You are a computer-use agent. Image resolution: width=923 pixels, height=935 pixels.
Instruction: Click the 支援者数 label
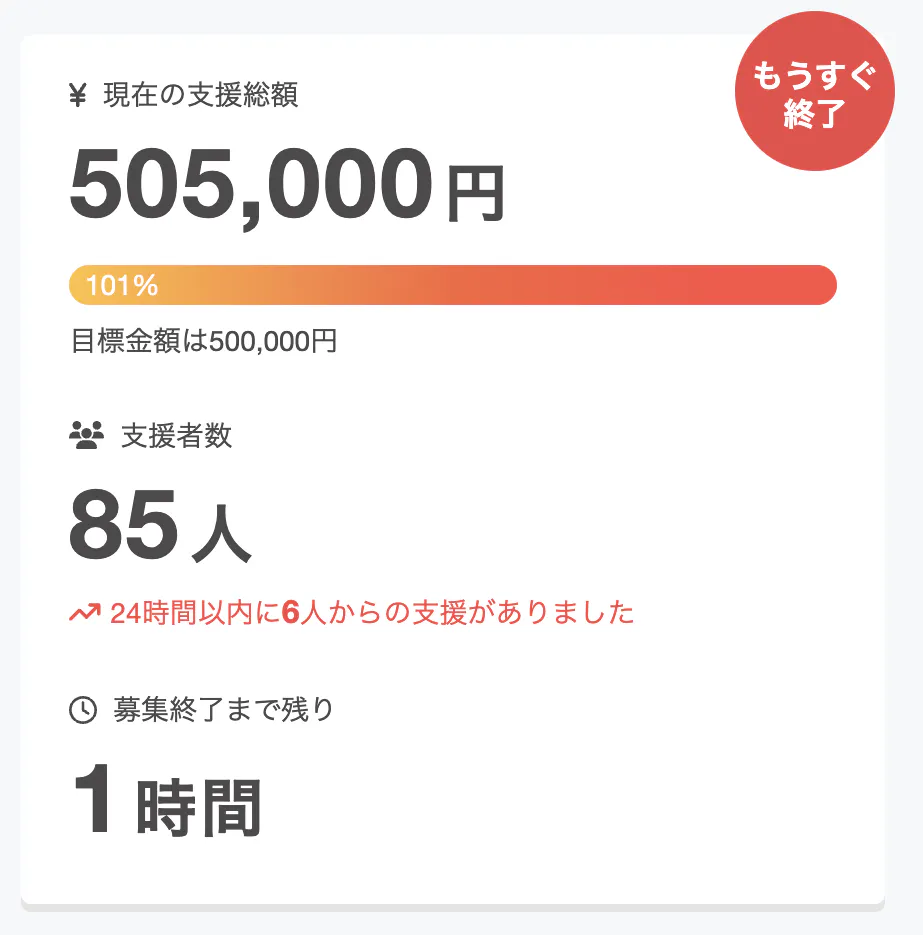(x=176, y=436)
